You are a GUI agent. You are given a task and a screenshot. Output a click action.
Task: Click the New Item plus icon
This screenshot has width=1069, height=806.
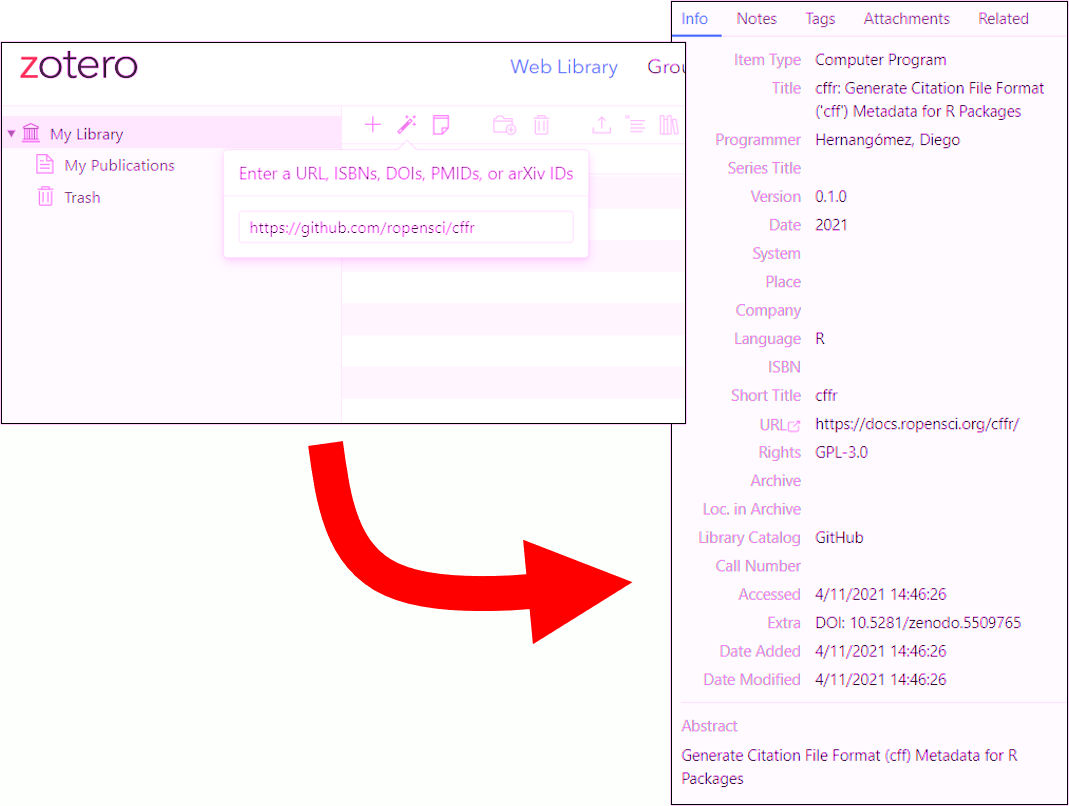pos(372,125)
